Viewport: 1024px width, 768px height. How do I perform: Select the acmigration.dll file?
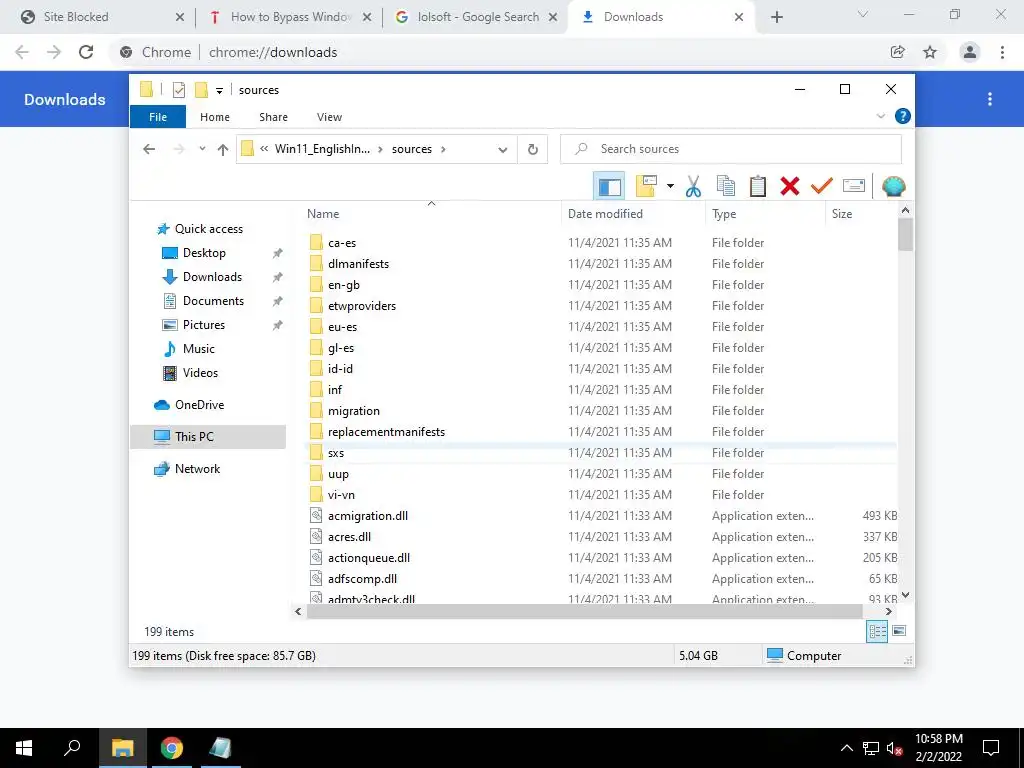point(368,516)
